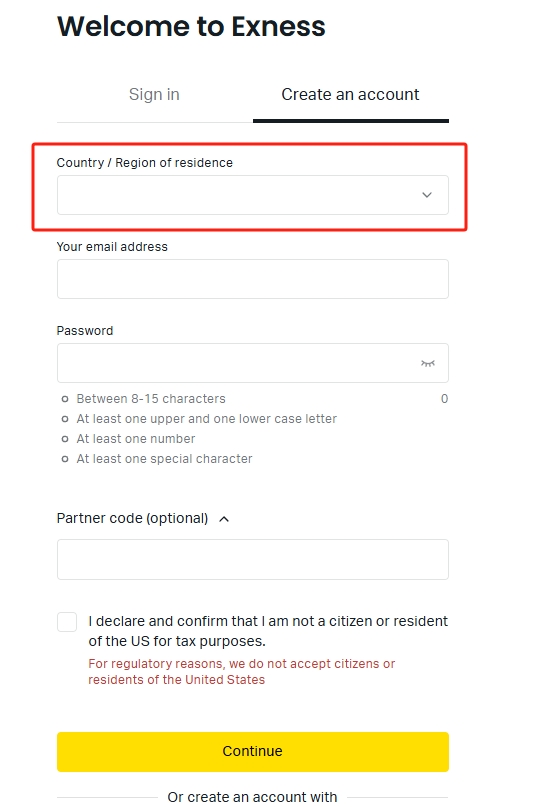Screen dimensions: 536x807
Task: Switch to the Sign in tab
Action: tap(154, 95)
